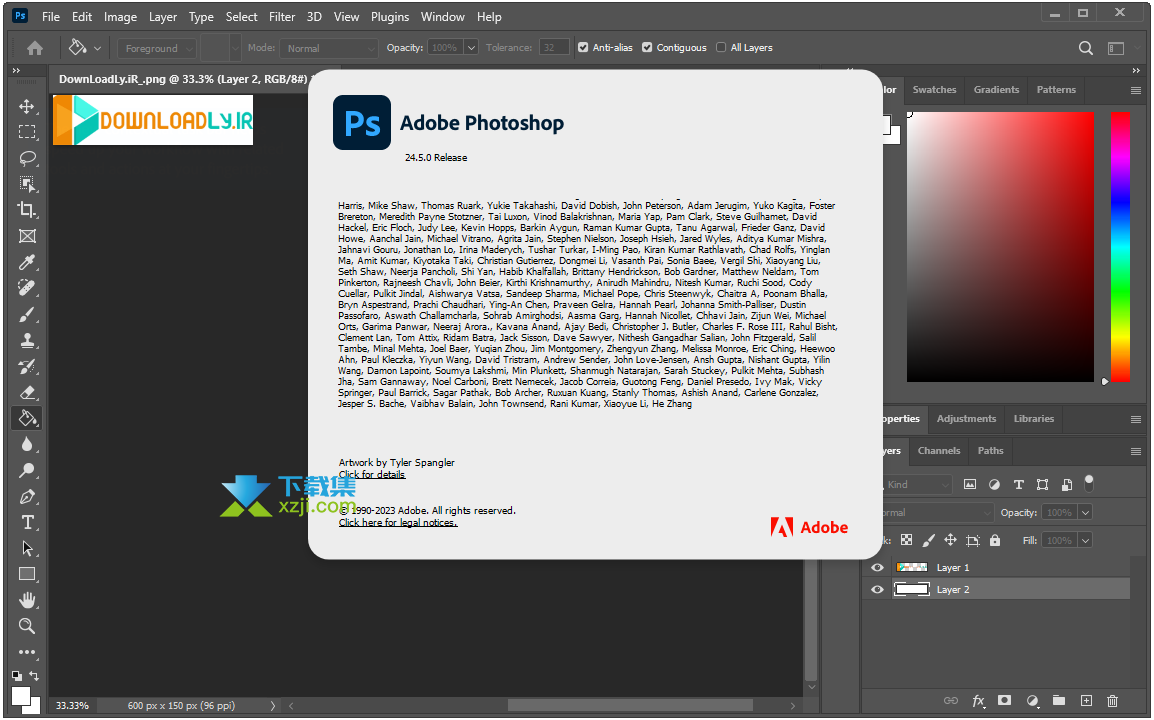Open the tool preset picker arrow
This screenshot has width=1154, height=720.
[97, 49]
